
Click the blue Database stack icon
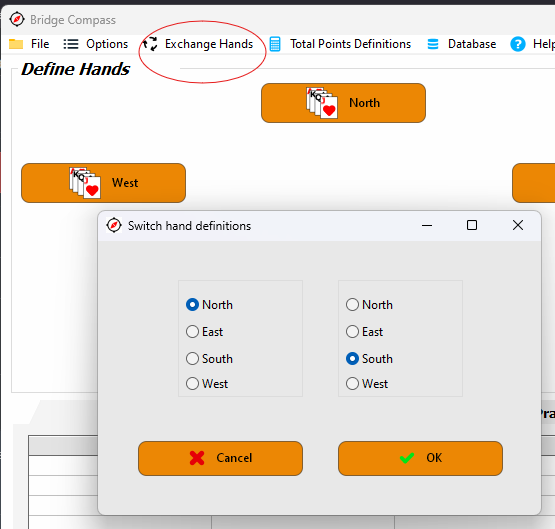[x=433, y=44]
